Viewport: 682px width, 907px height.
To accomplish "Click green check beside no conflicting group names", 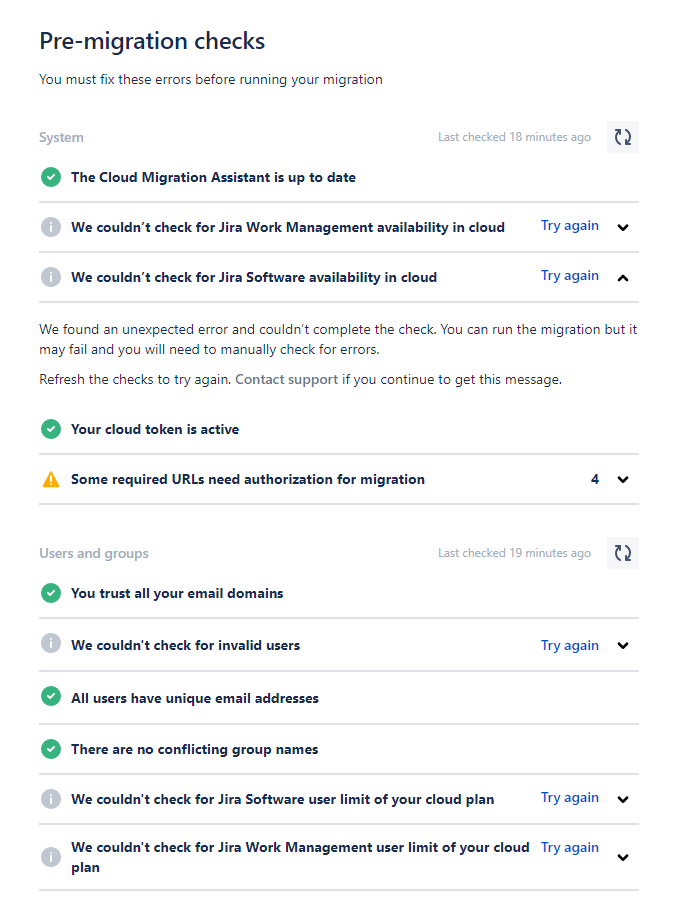I will [x=51, y=749].
